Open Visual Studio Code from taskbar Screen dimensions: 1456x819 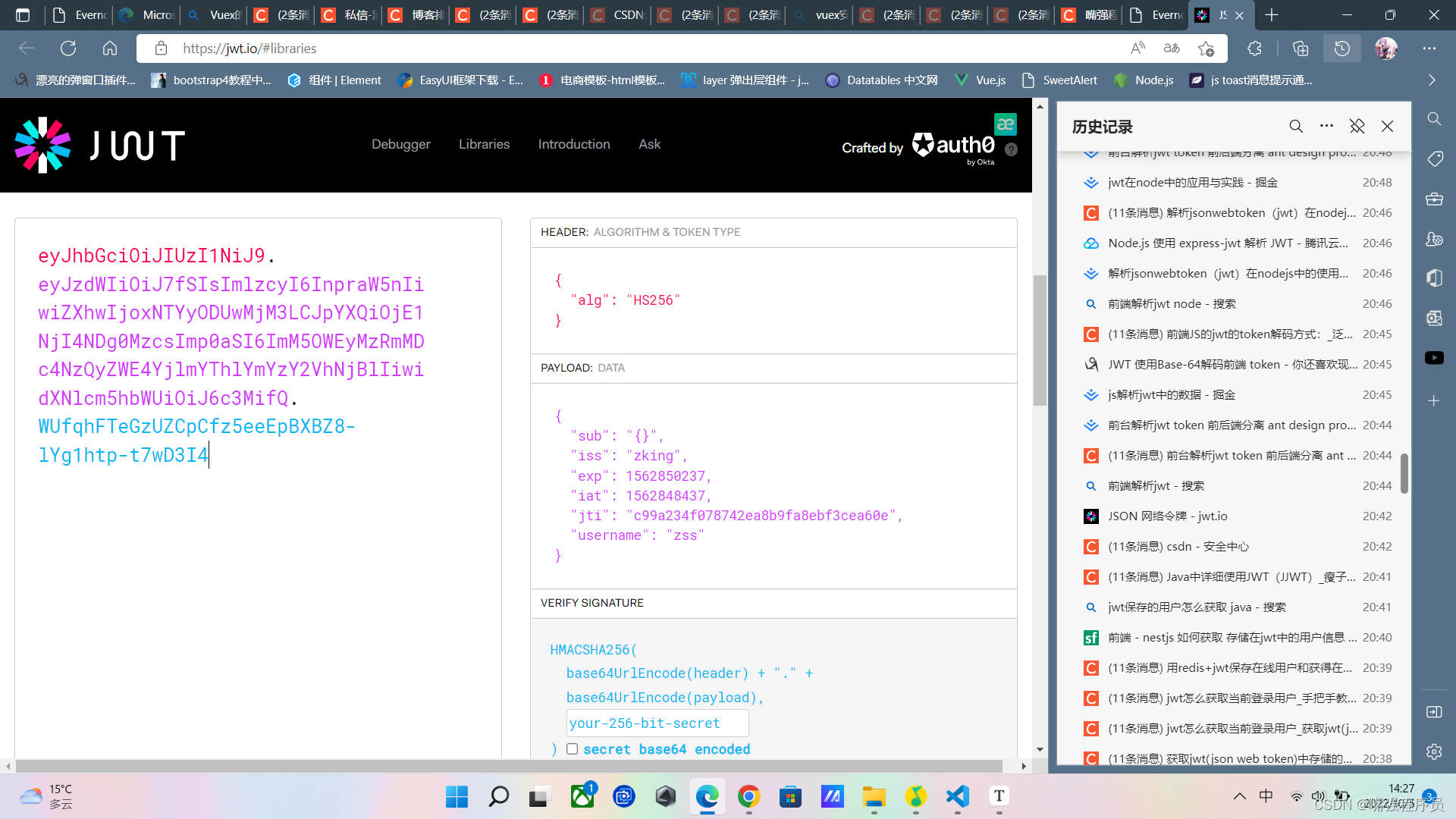pyautogui.click(x=958, y=796)
